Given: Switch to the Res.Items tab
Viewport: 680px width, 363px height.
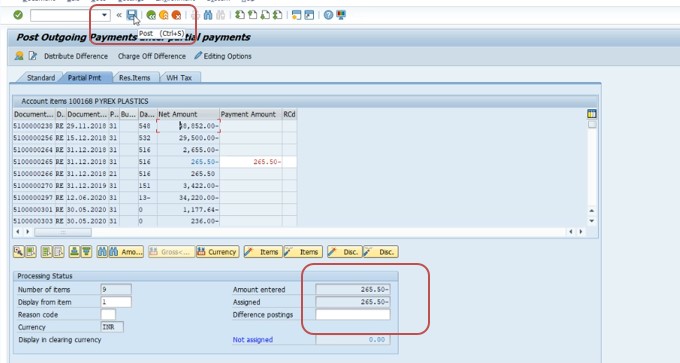Looking at the screenshot, I should tap(134, 78).
